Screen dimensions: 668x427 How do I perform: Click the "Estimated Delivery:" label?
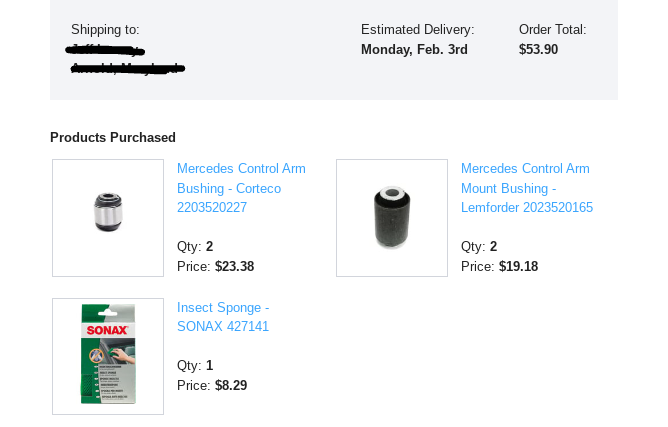(417, 30)
